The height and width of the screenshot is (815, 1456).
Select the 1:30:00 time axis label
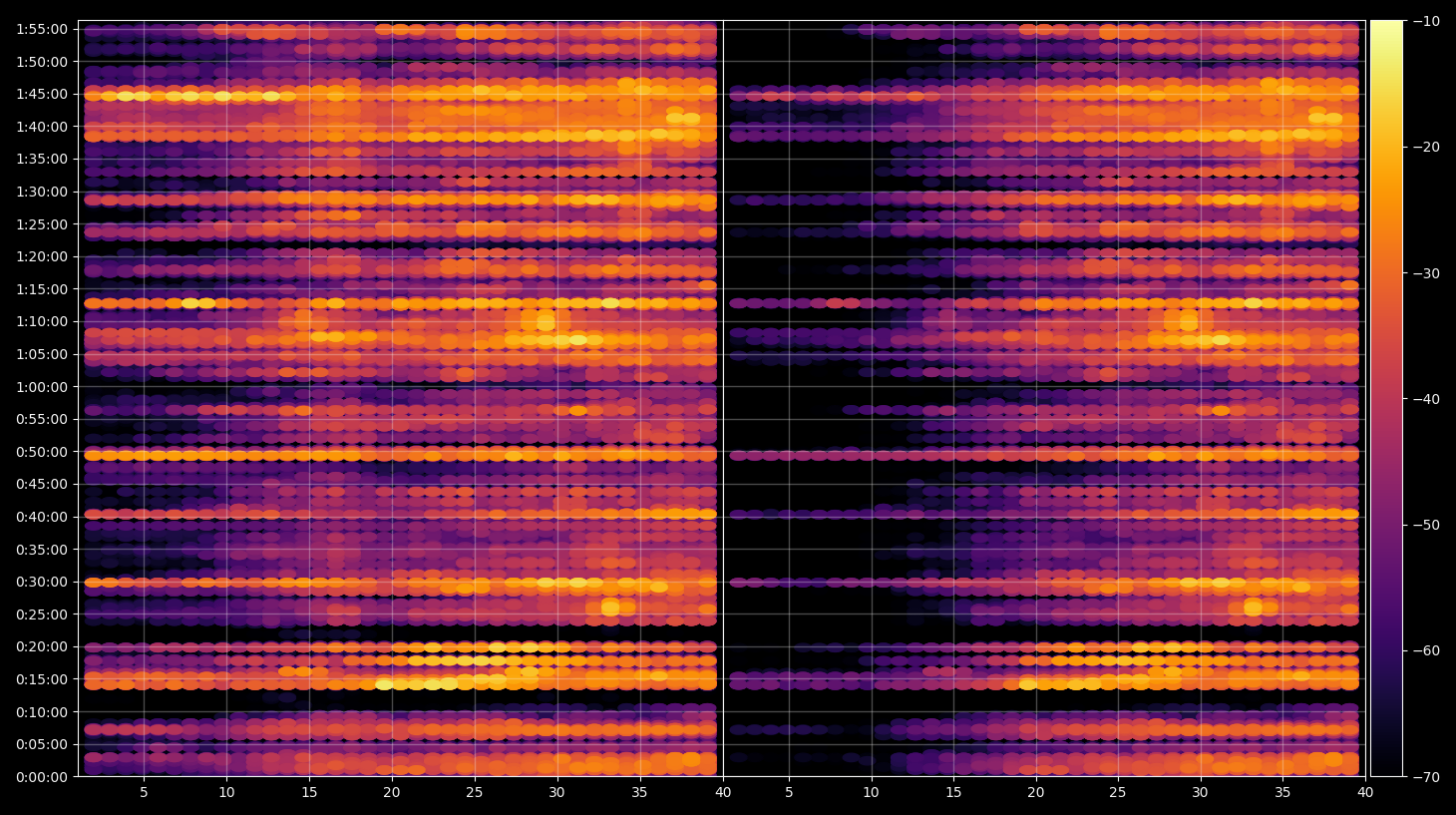42,192
